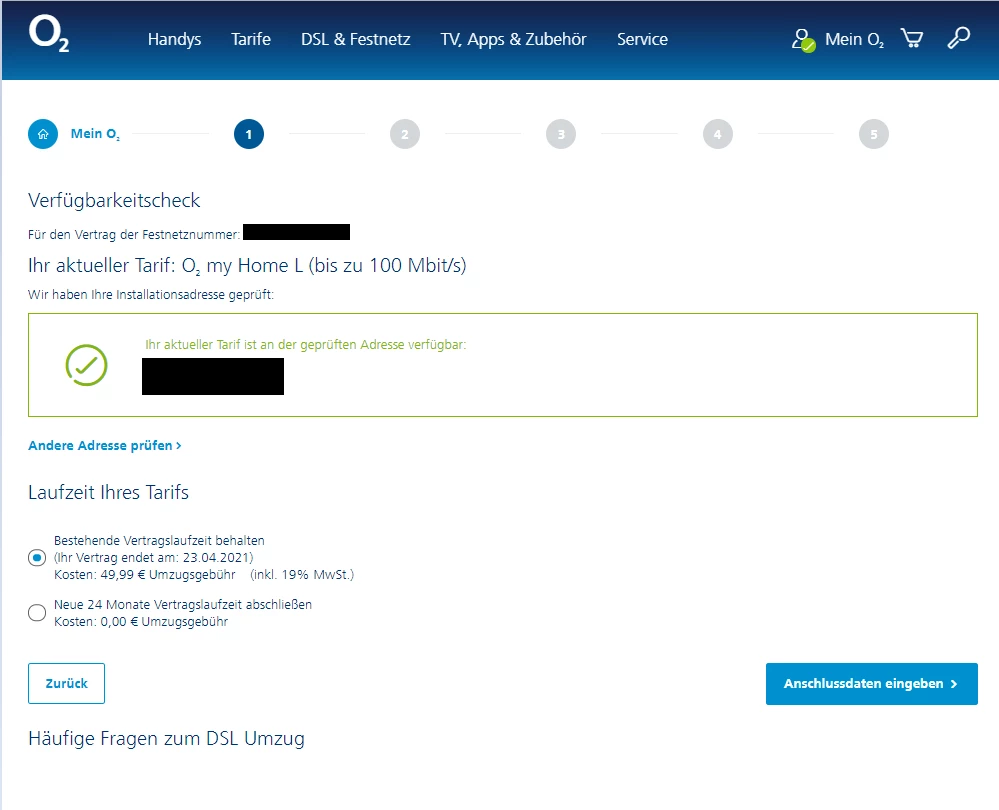Click the contract end date 23.04.2021 text
Screen dimensions: 999x810
click(154, 558)
